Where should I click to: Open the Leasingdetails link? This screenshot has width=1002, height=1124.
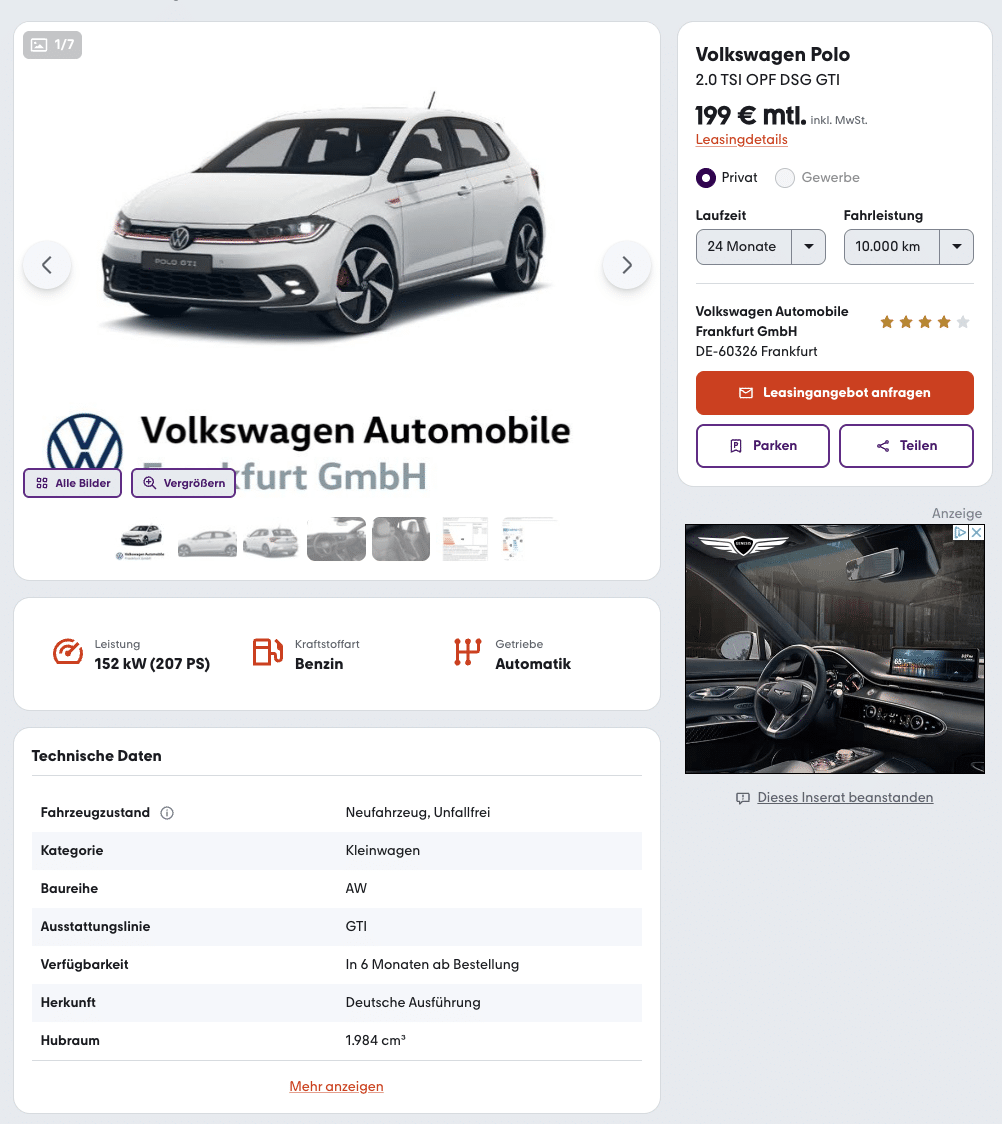coord(741,140)
